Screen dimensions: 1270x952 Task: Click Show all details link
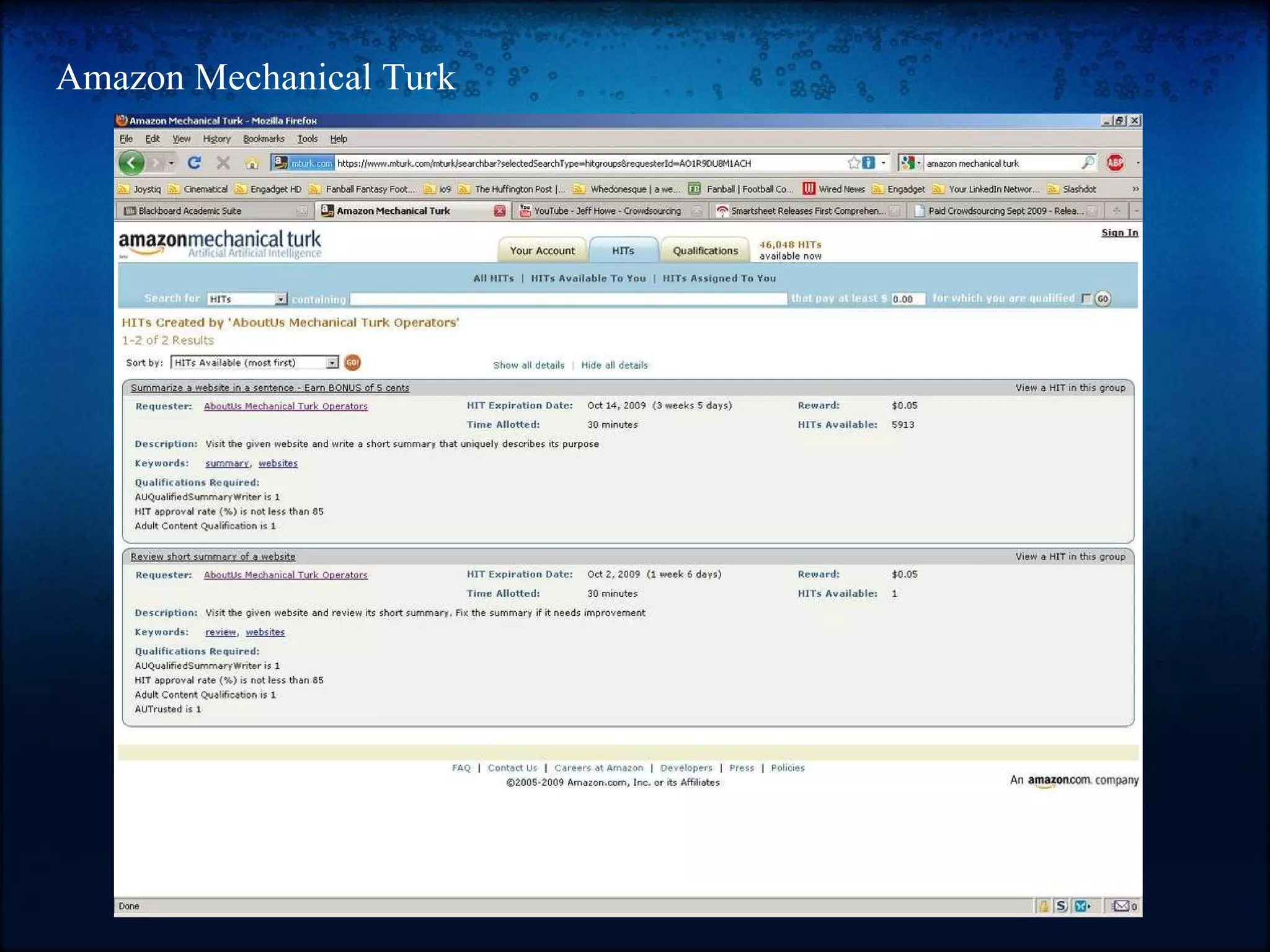[x=529, y=365]
